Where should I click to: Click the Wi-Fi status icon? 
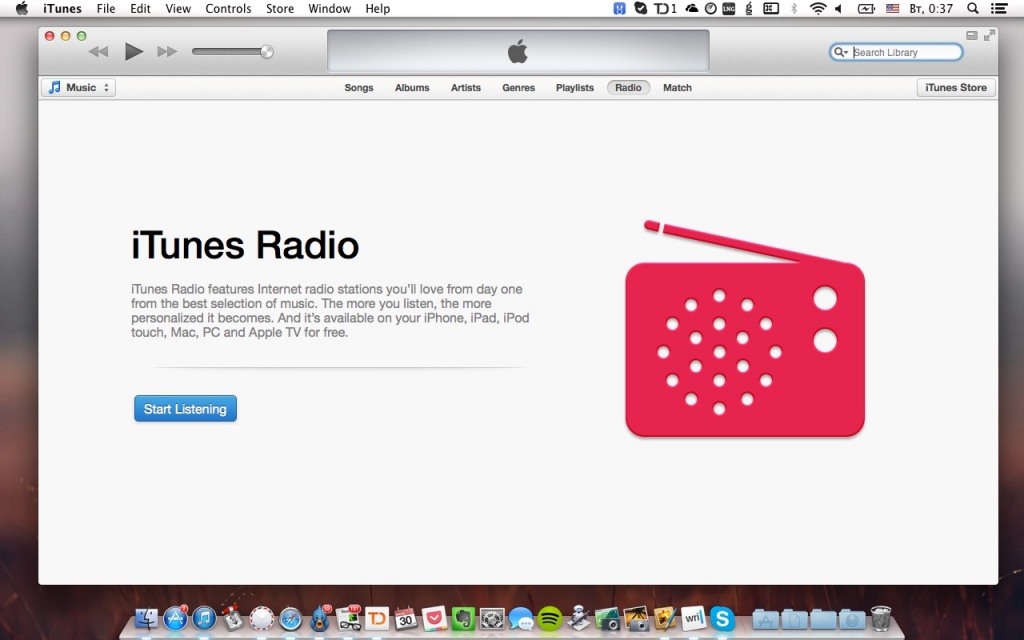(817, 8)
